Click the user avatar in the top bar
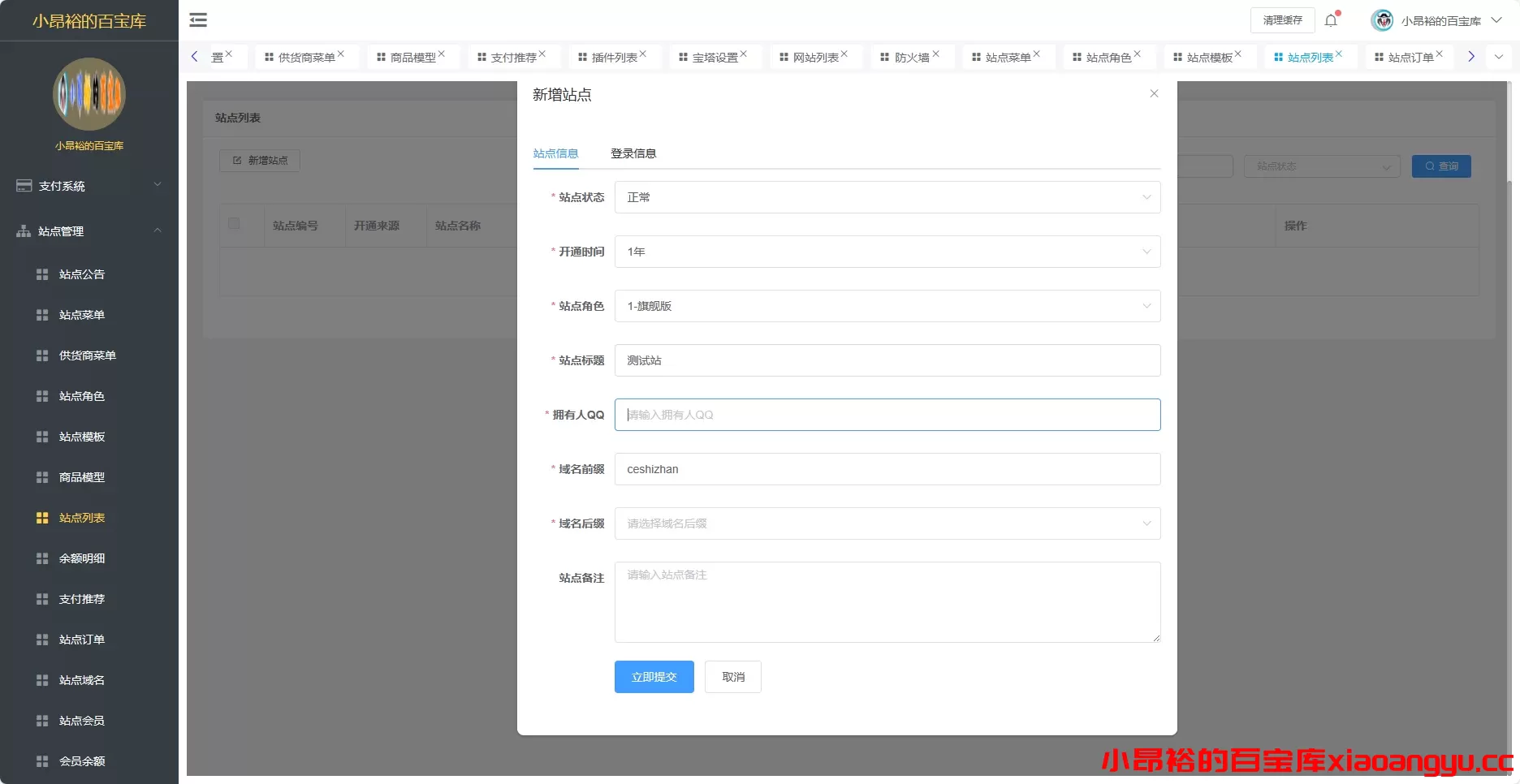1520x784 pixels. (1381, 20)
